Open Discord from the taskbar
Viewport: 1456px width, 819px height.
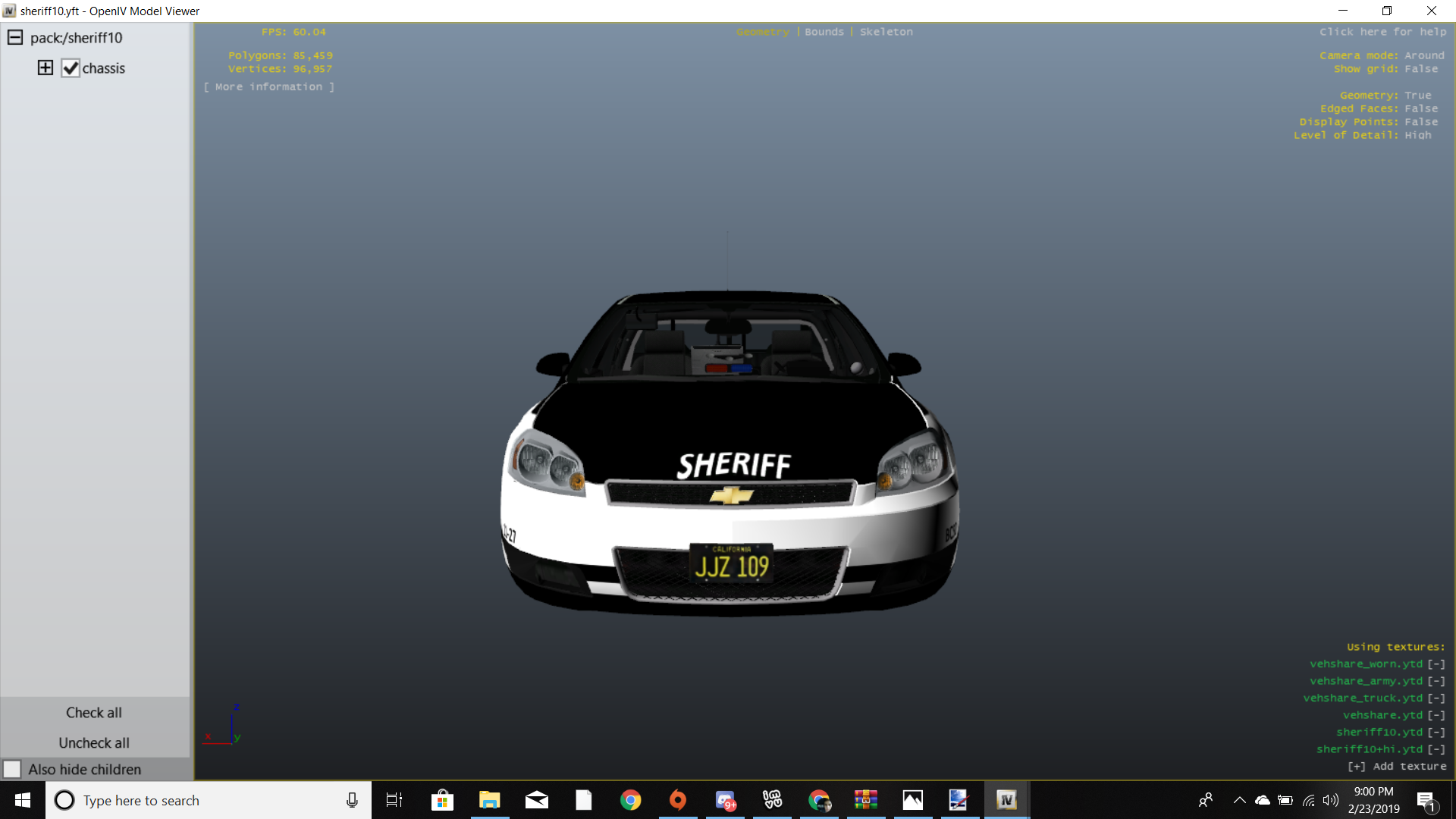point(725,800)
